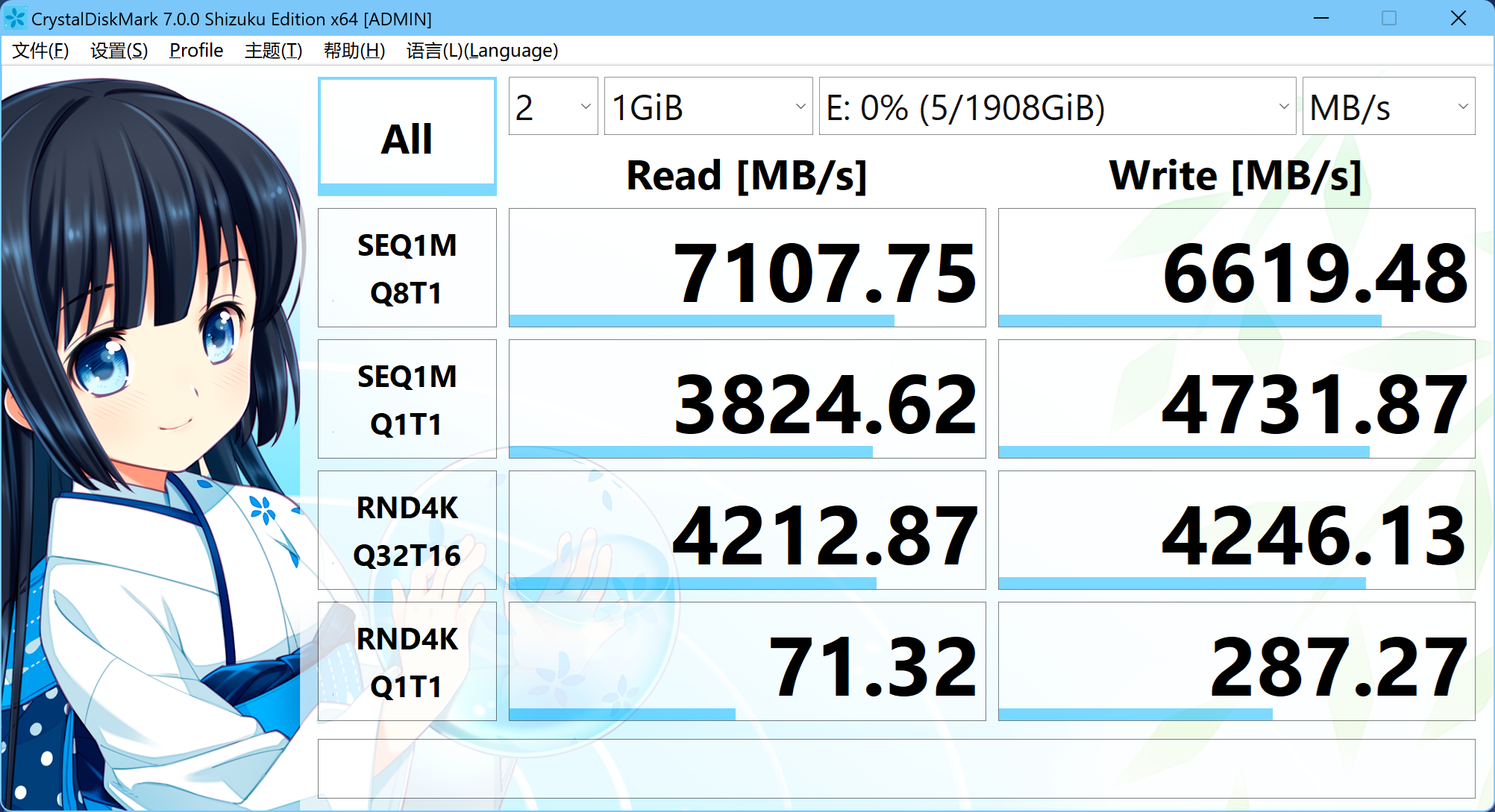
Task: Select the 6619.48 write result
Action: (1237, 268)
